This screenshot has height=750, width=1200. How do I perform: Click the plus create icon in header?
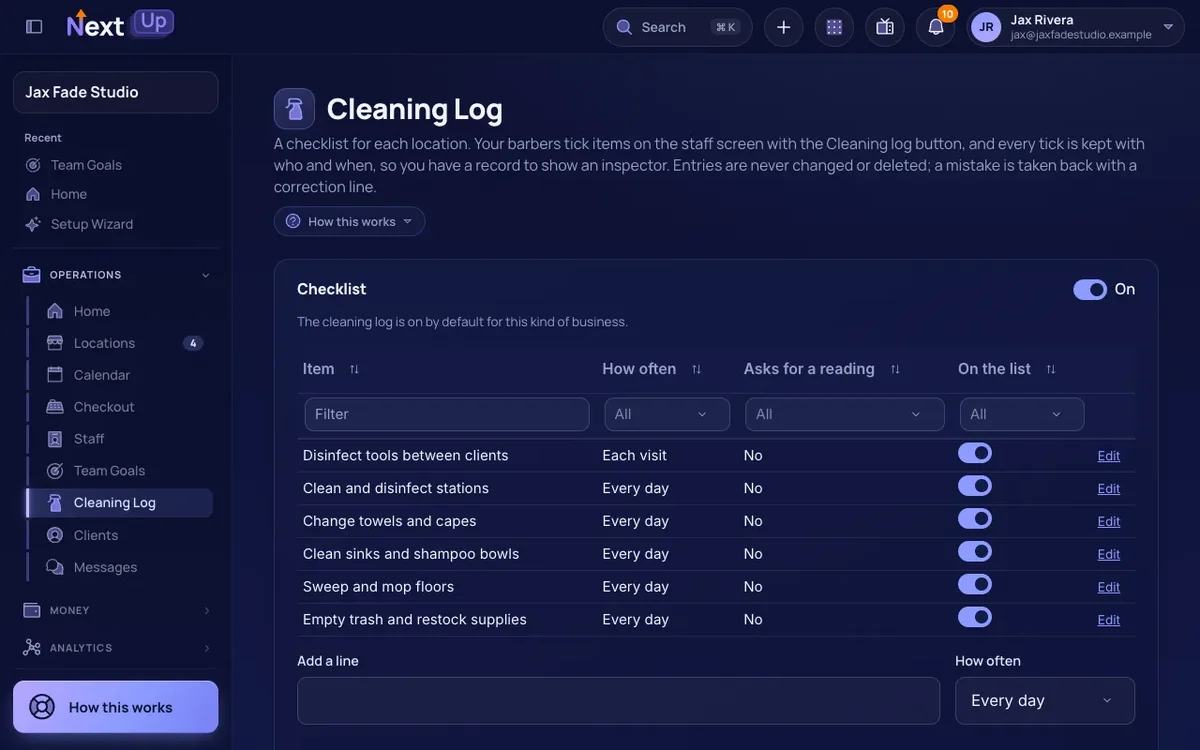[784, 27]
